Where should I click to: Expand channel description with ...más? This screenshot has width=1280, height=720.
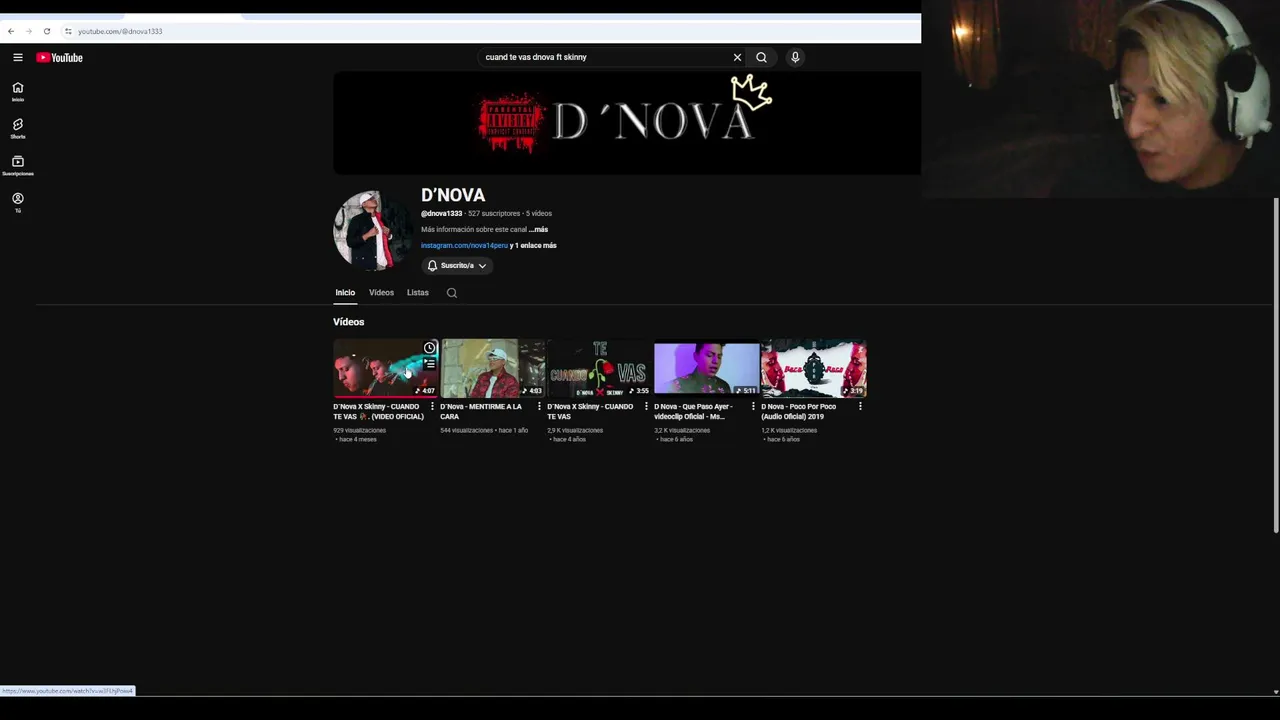coord(538,229)
